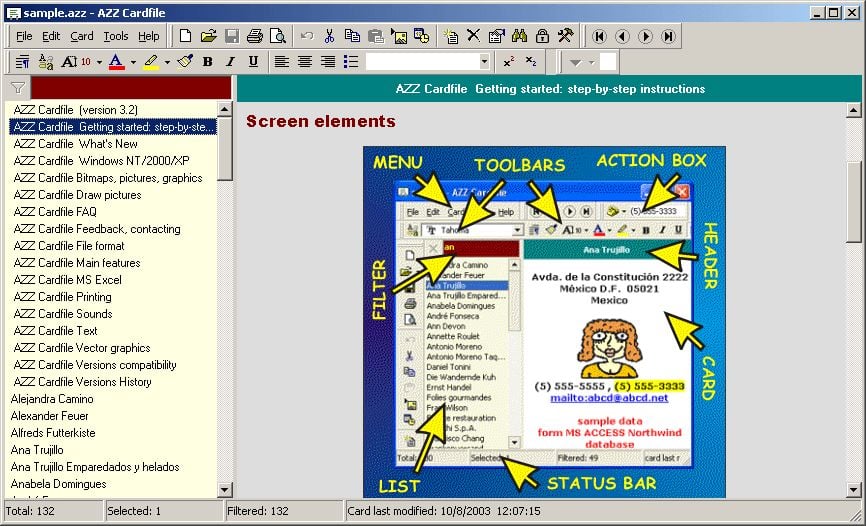Jump to the first card
This screenshot has width=866, height=526.
point(599,36)
